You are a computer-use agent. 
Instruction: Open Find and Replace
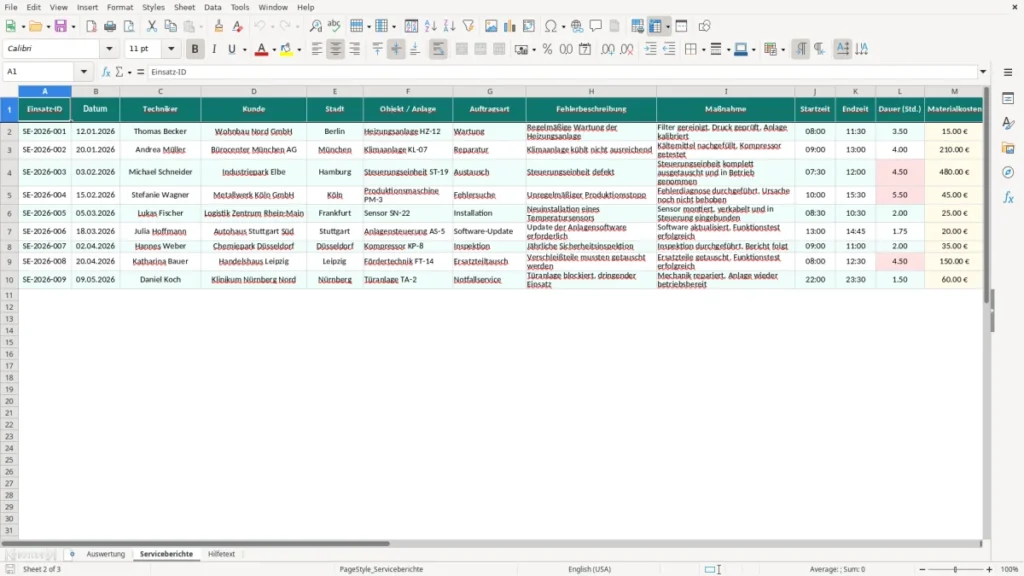click(x=315, y=26)
